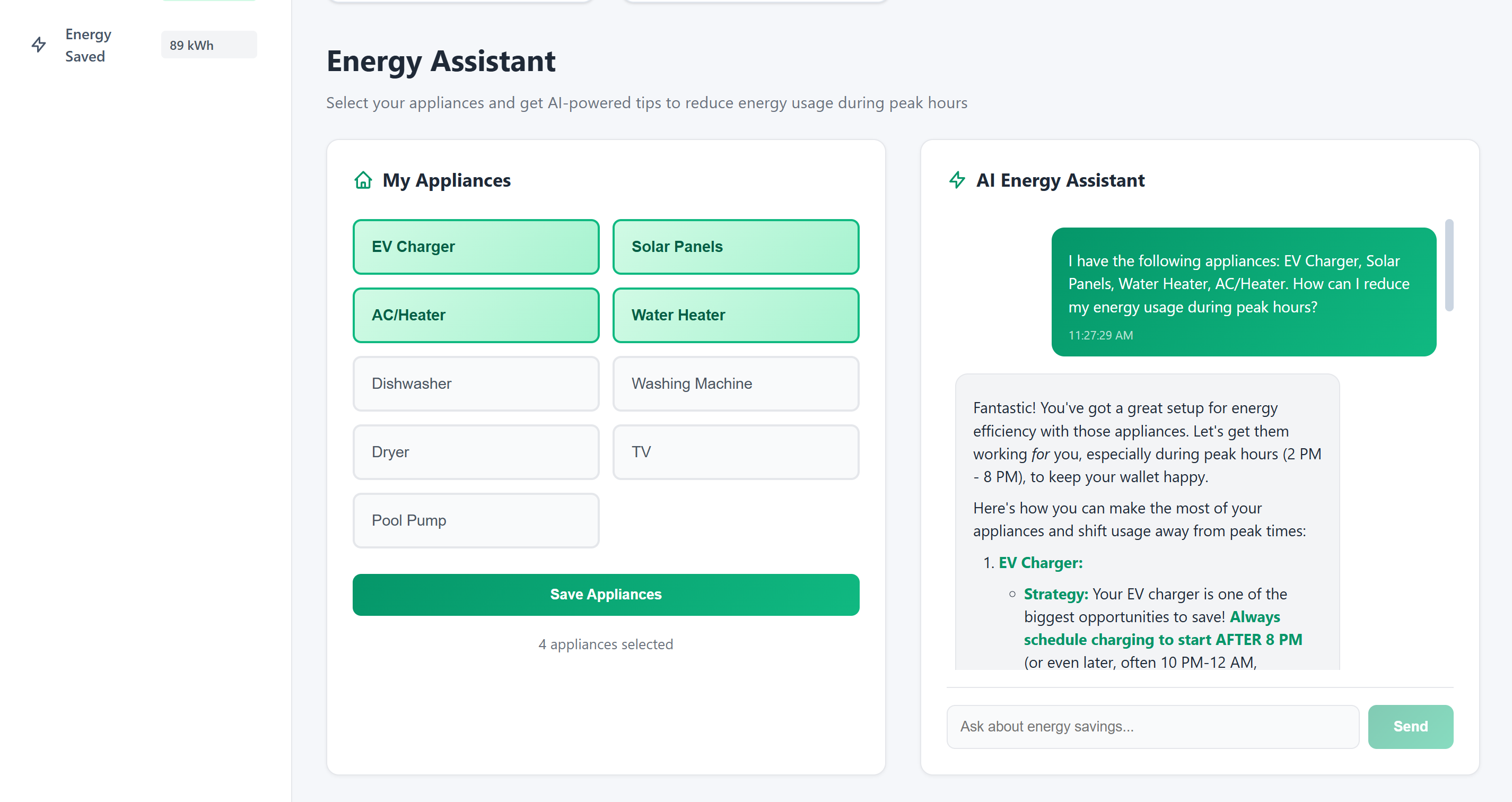Viewport: 1512px width, 802px height.
Task: Click the house icon beside My Appliances
Action: click(x=363, y=180)
